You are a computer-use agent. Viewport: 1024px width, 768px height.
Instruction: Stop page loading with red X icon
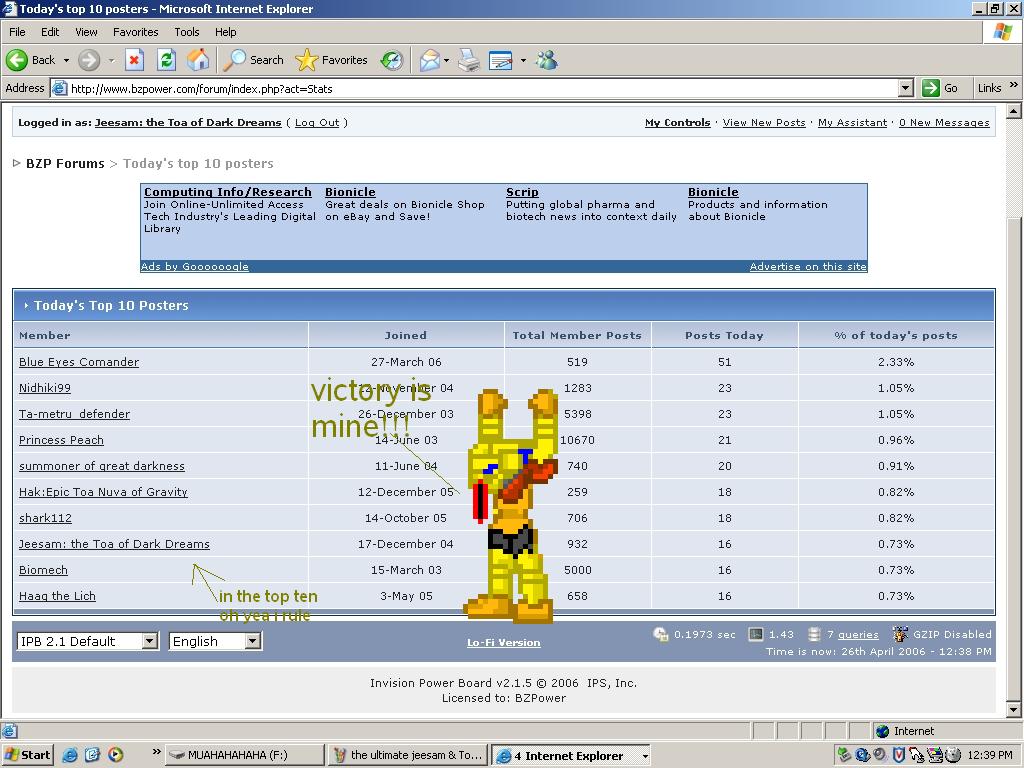(134, 60)
